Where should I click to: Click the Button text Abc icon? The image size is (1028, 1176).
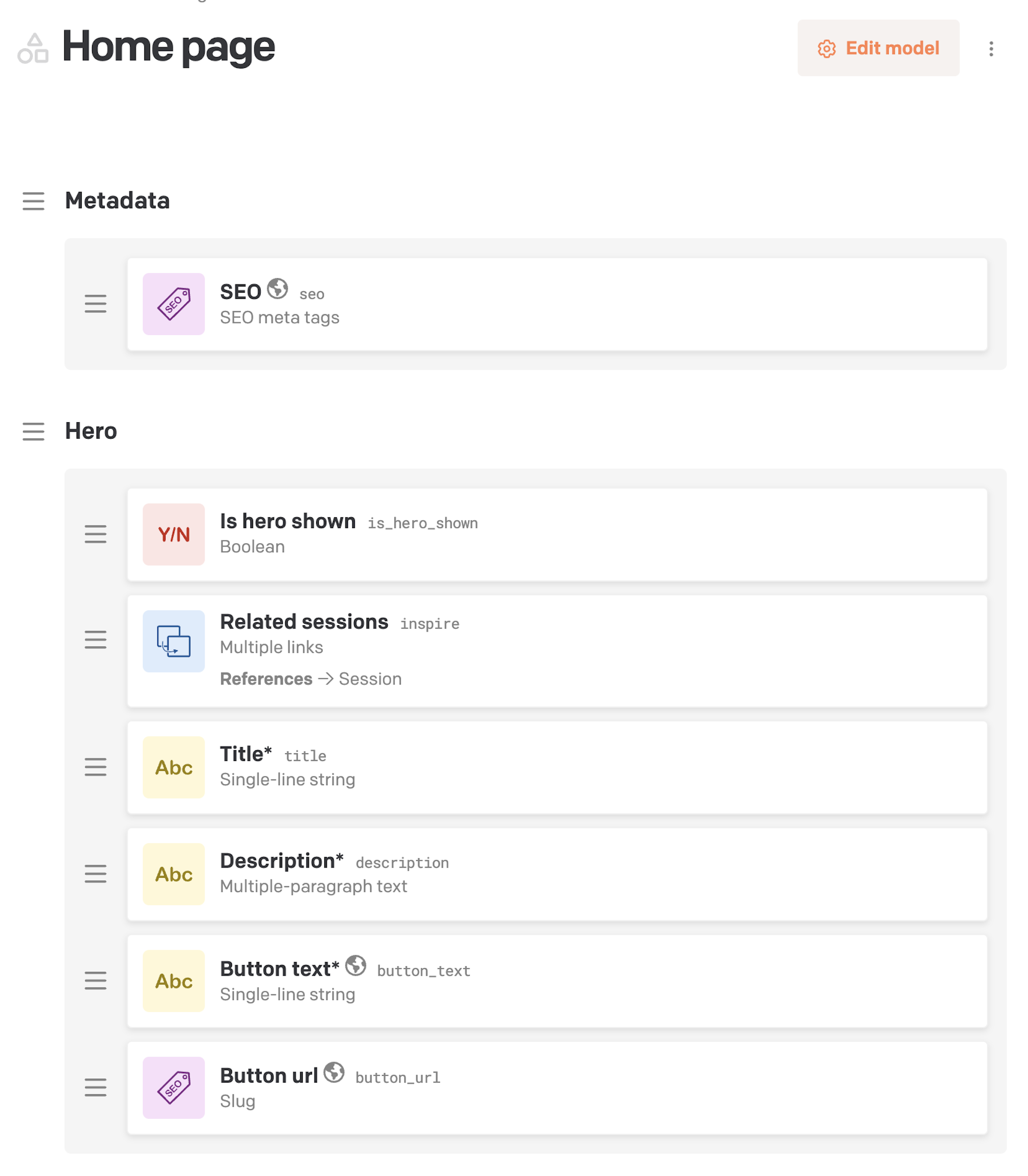click(174, 981)
